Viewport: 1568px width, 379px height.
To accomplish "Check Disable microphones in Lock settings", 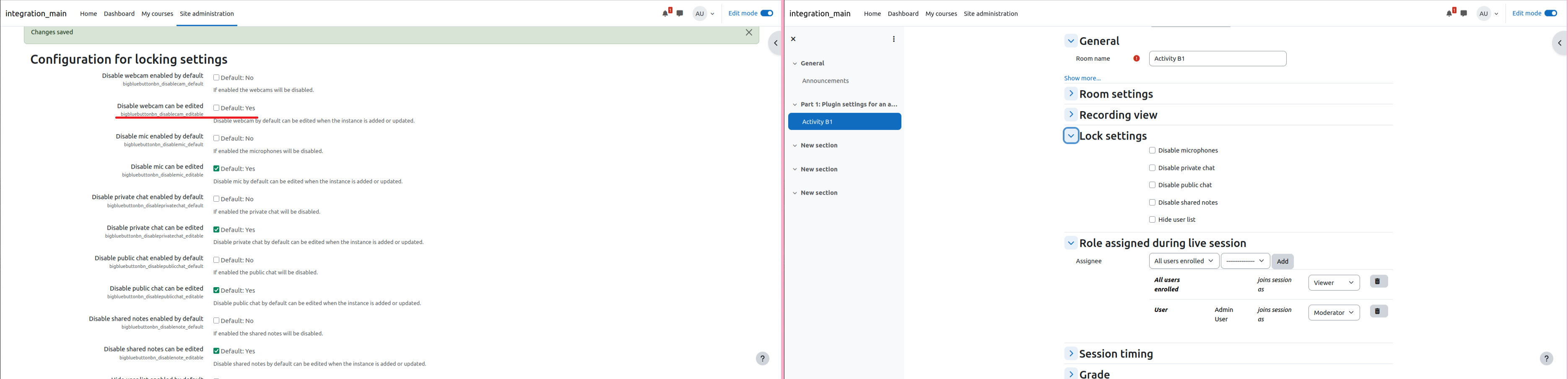I will coord(1152,150).
